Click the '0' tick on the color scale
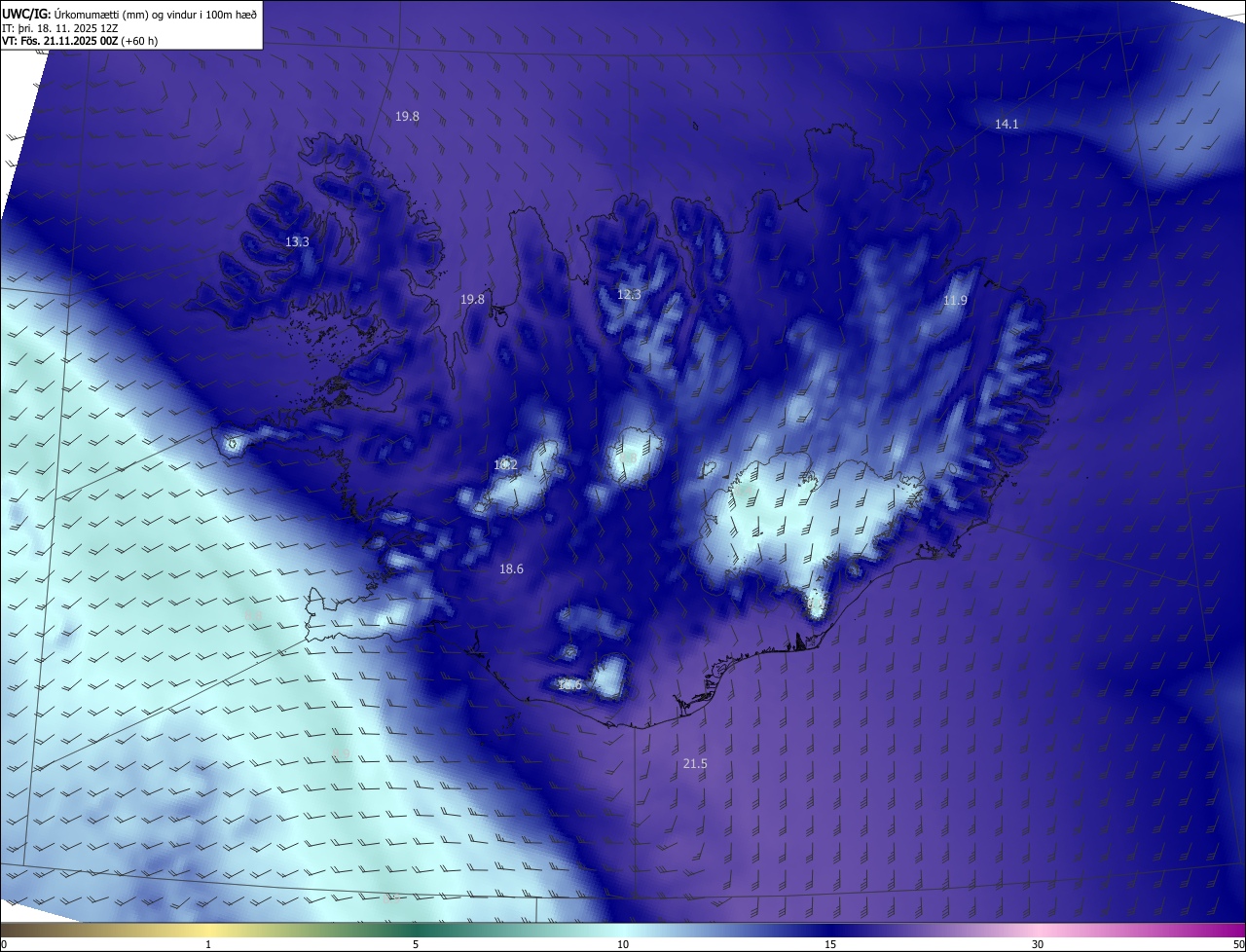 (3, 944)
